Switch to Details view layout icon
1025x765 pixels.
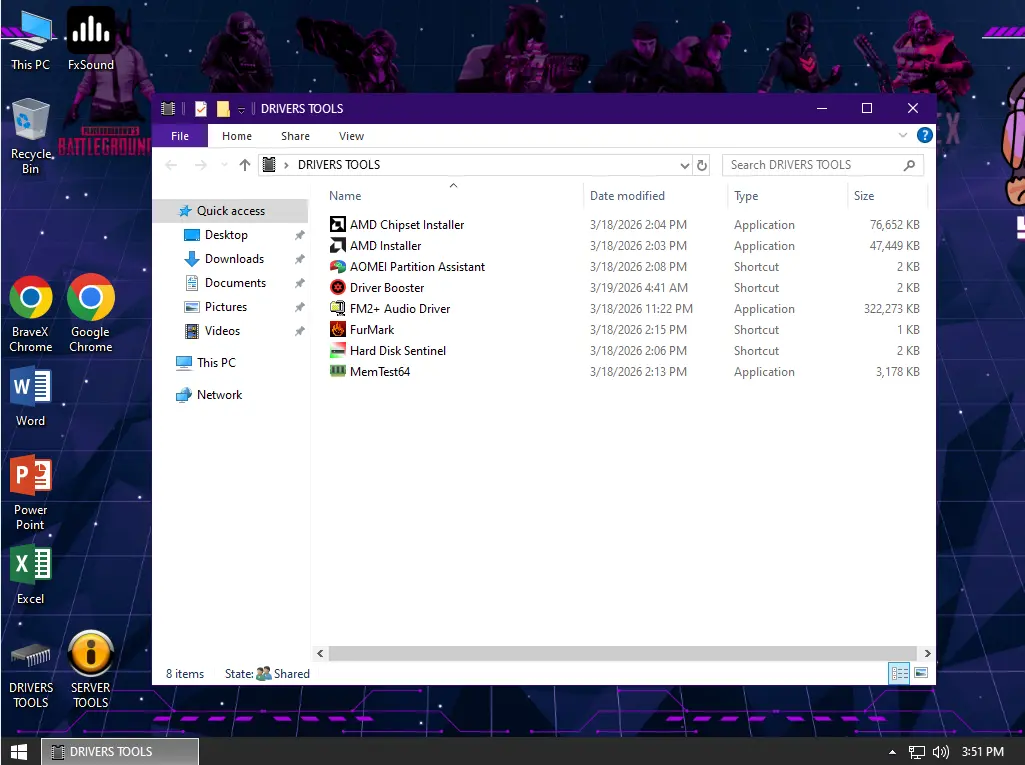click(899, 673)
